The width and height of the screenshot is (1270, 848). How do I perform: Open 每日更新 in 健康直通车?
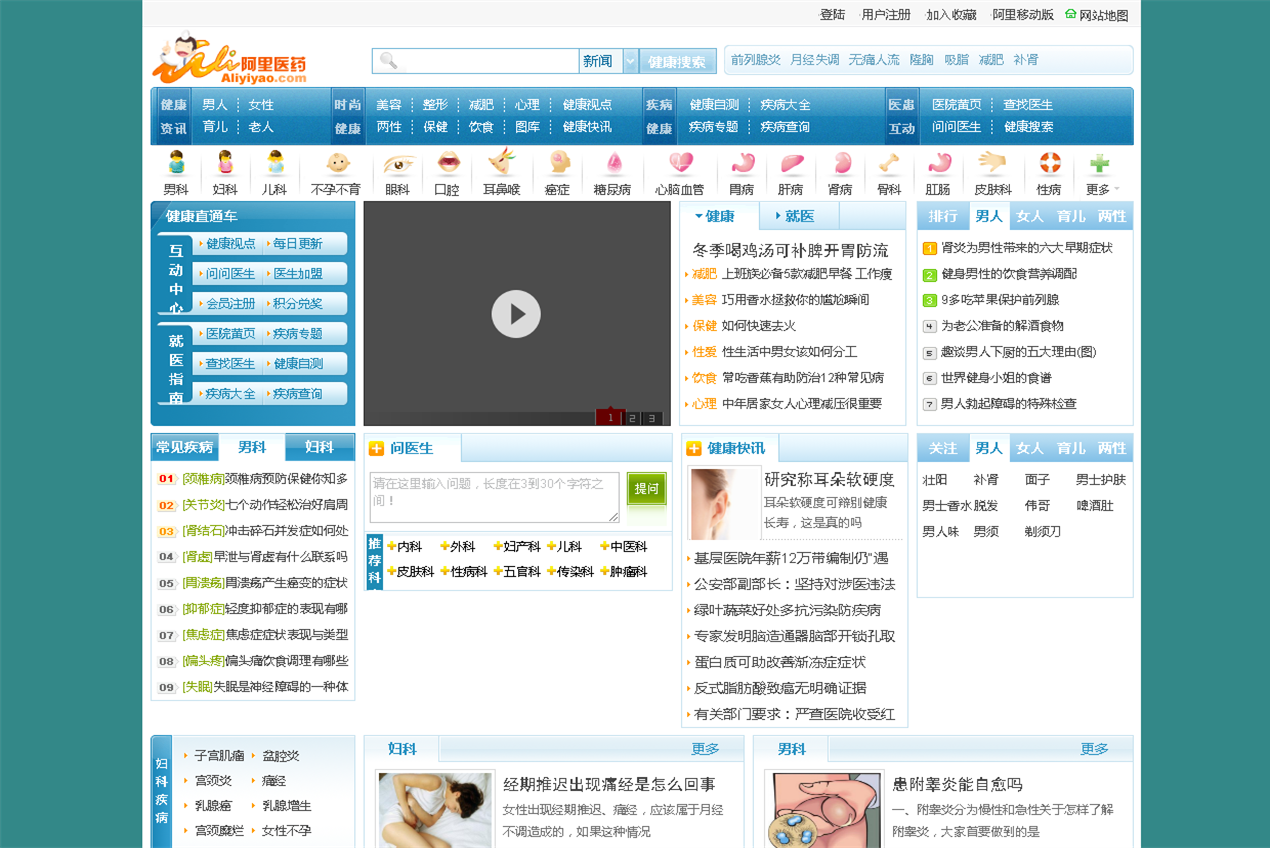298,244
